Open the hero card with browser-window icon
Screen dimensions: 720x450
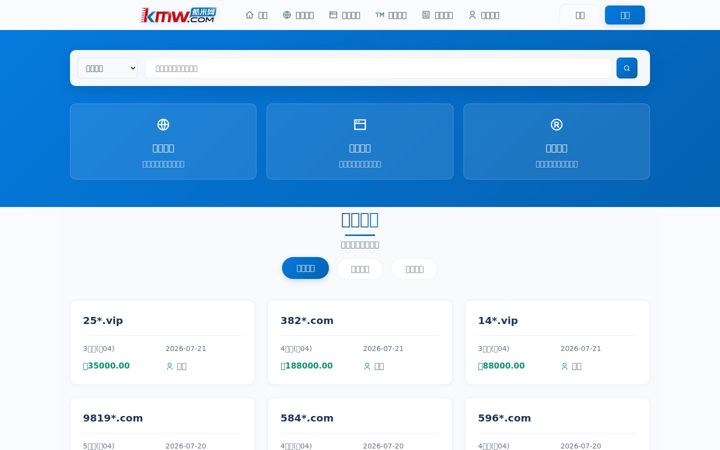point(360,141)
